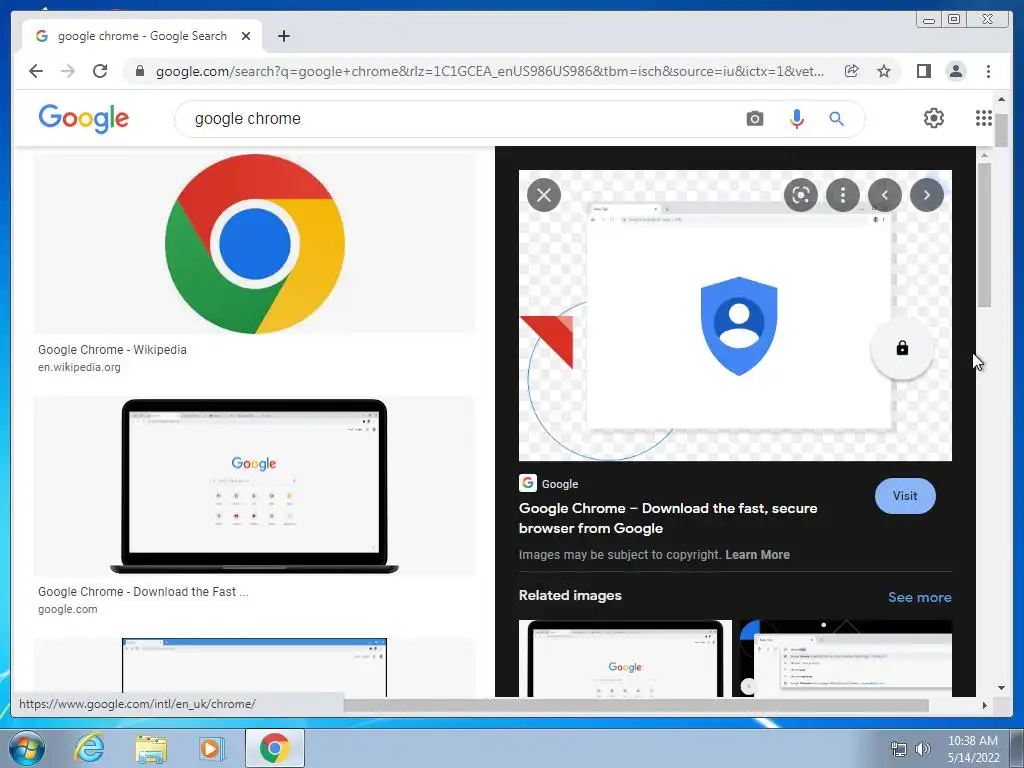Viewport: 1024px width, 768px height.
Task: Click the large preview image
Action: (x=735, y=315)
